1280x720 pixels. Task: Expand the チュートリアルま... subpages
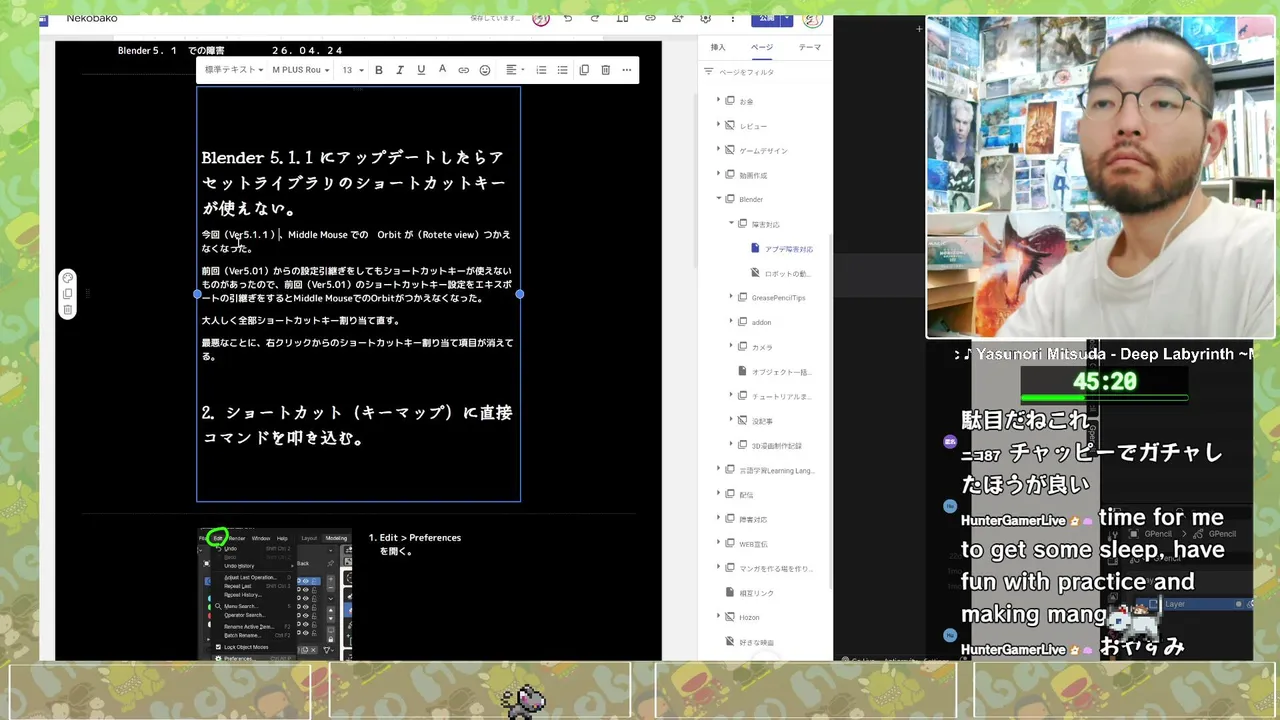pos(731,396)
